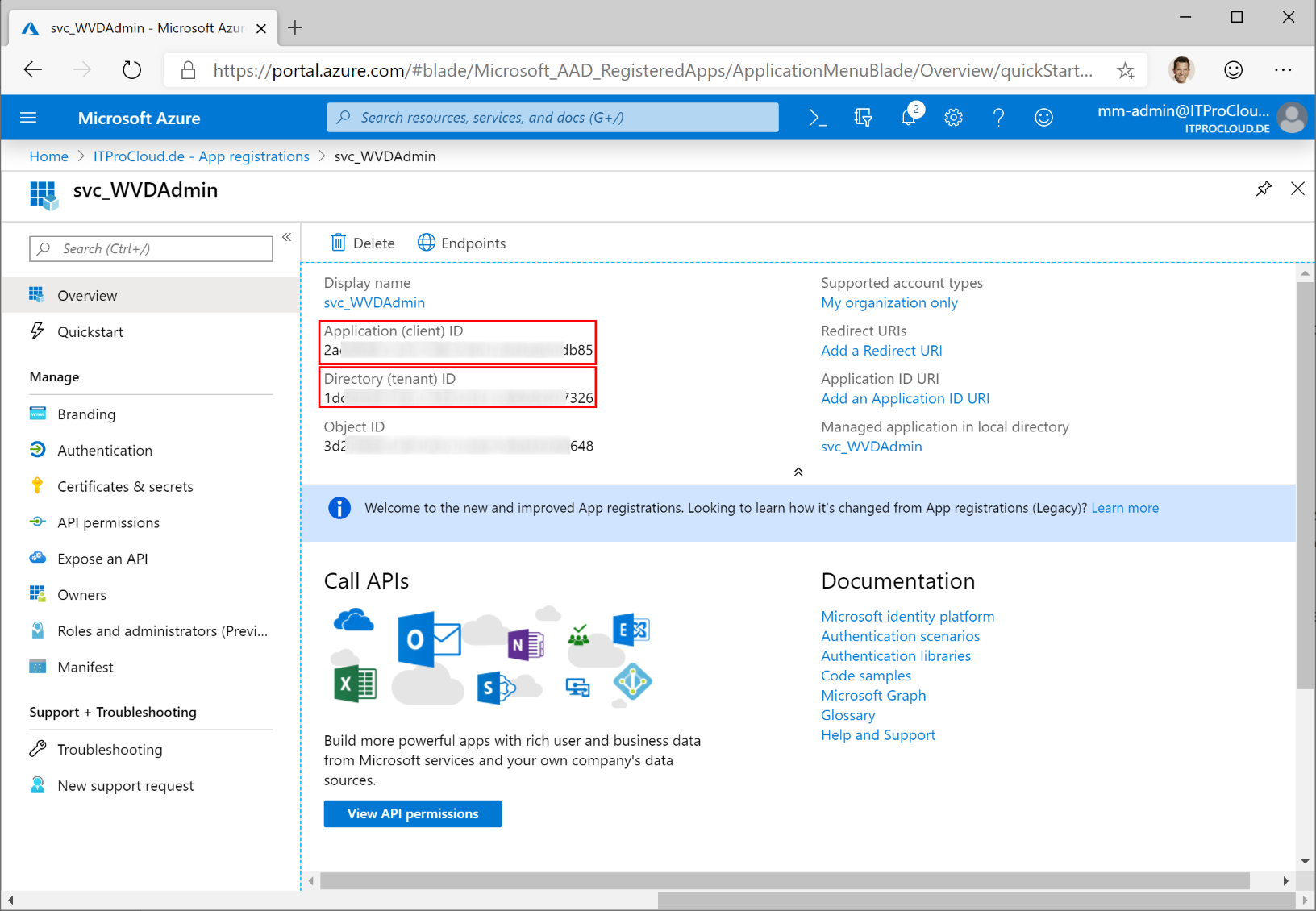Viewport: 1316px width, 911px height.
Task: Open the Microsoft Graph link
Action: pos(873,695)
